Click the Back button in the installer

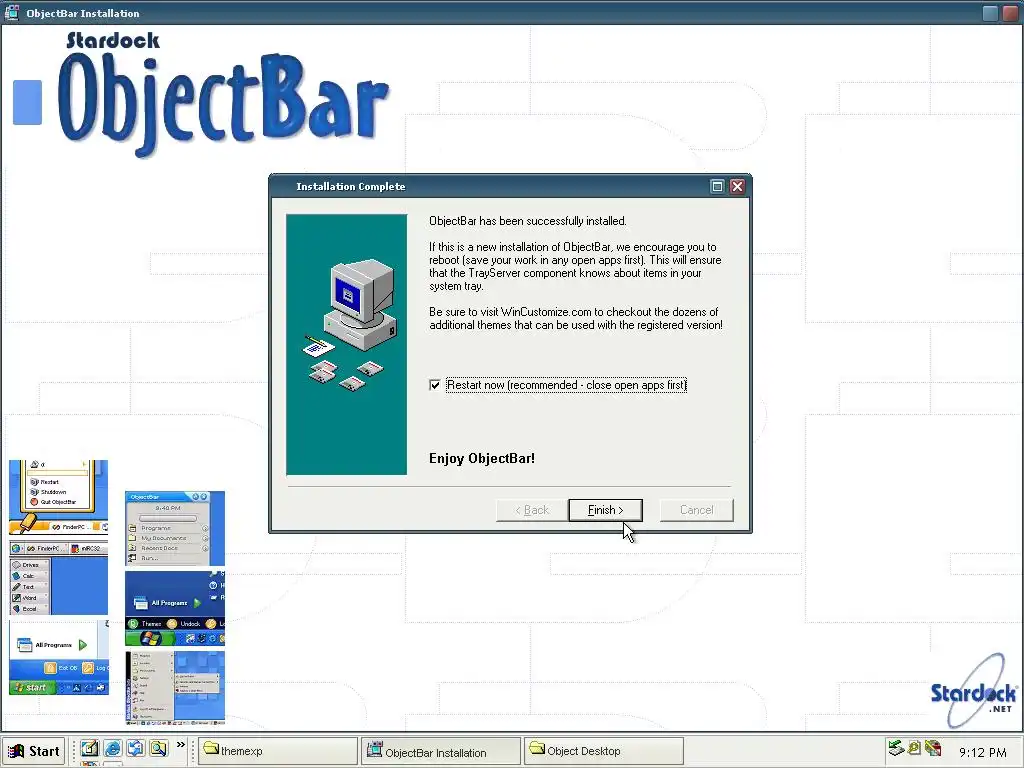tap(532, 510)
